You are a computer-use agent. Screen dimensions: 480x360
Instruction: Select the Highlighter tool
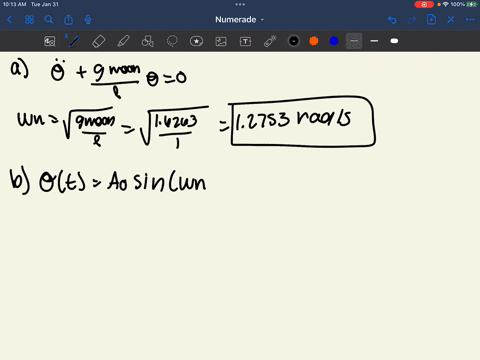(123, 41)
